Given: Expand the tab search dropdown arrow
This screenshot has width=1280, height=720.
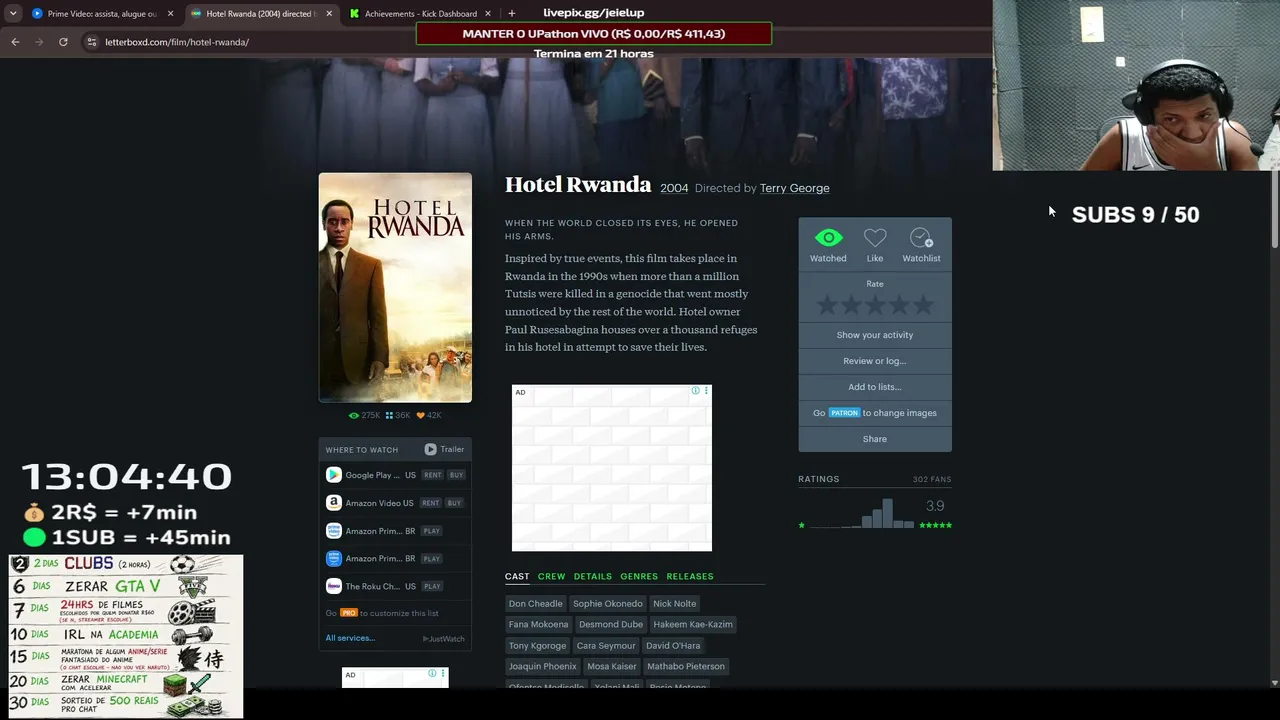Looking at the screenshot, I should tap(13, 14).
